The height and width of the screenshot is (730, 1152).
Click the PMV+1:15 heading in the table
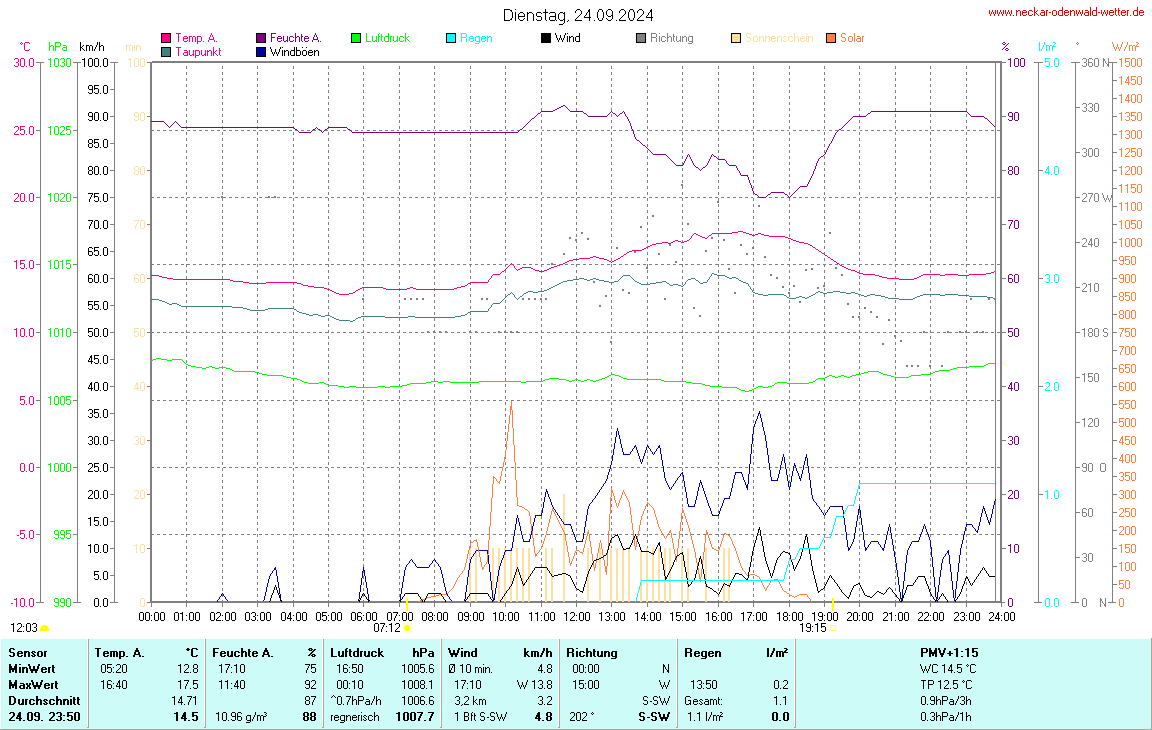949,652
